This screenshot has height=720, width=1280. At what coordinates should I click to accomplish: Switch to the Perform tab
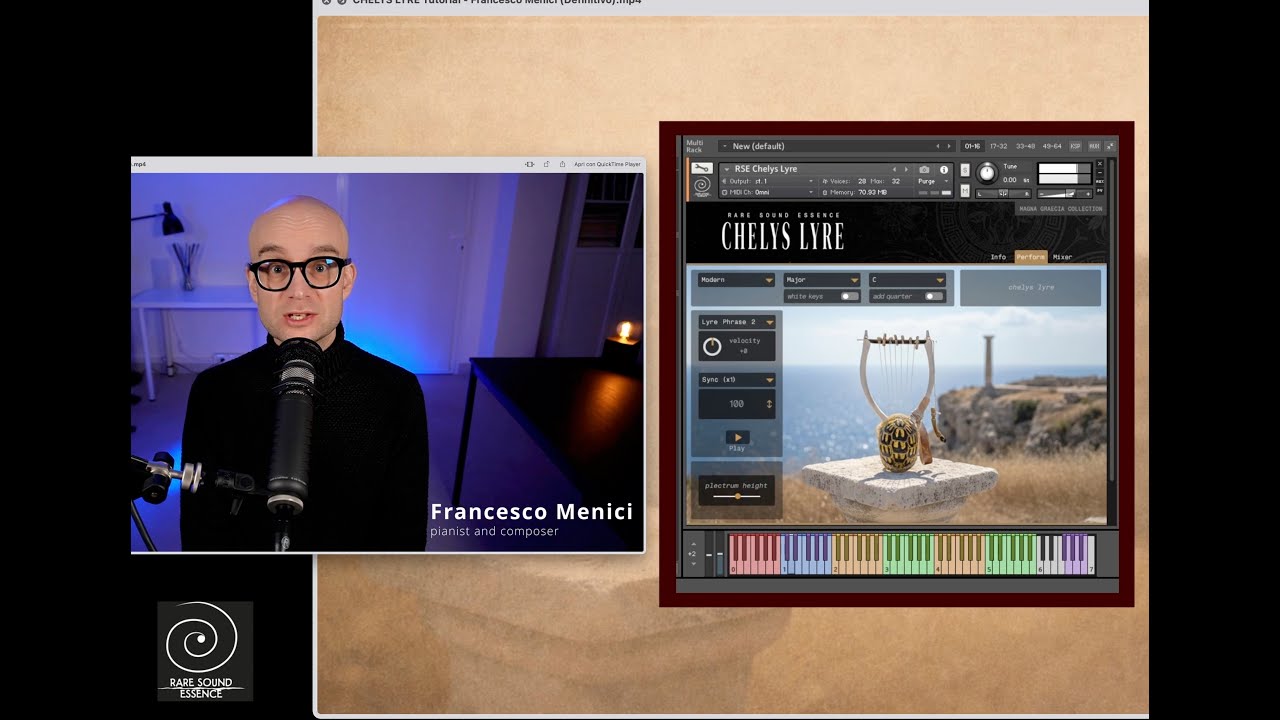pos(1030,257)
